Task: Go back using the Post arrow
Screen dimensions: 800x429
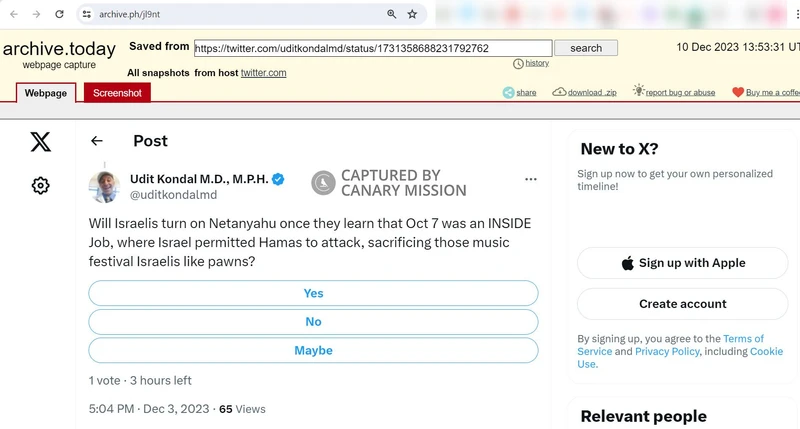Action: click(x=97, y=141)
